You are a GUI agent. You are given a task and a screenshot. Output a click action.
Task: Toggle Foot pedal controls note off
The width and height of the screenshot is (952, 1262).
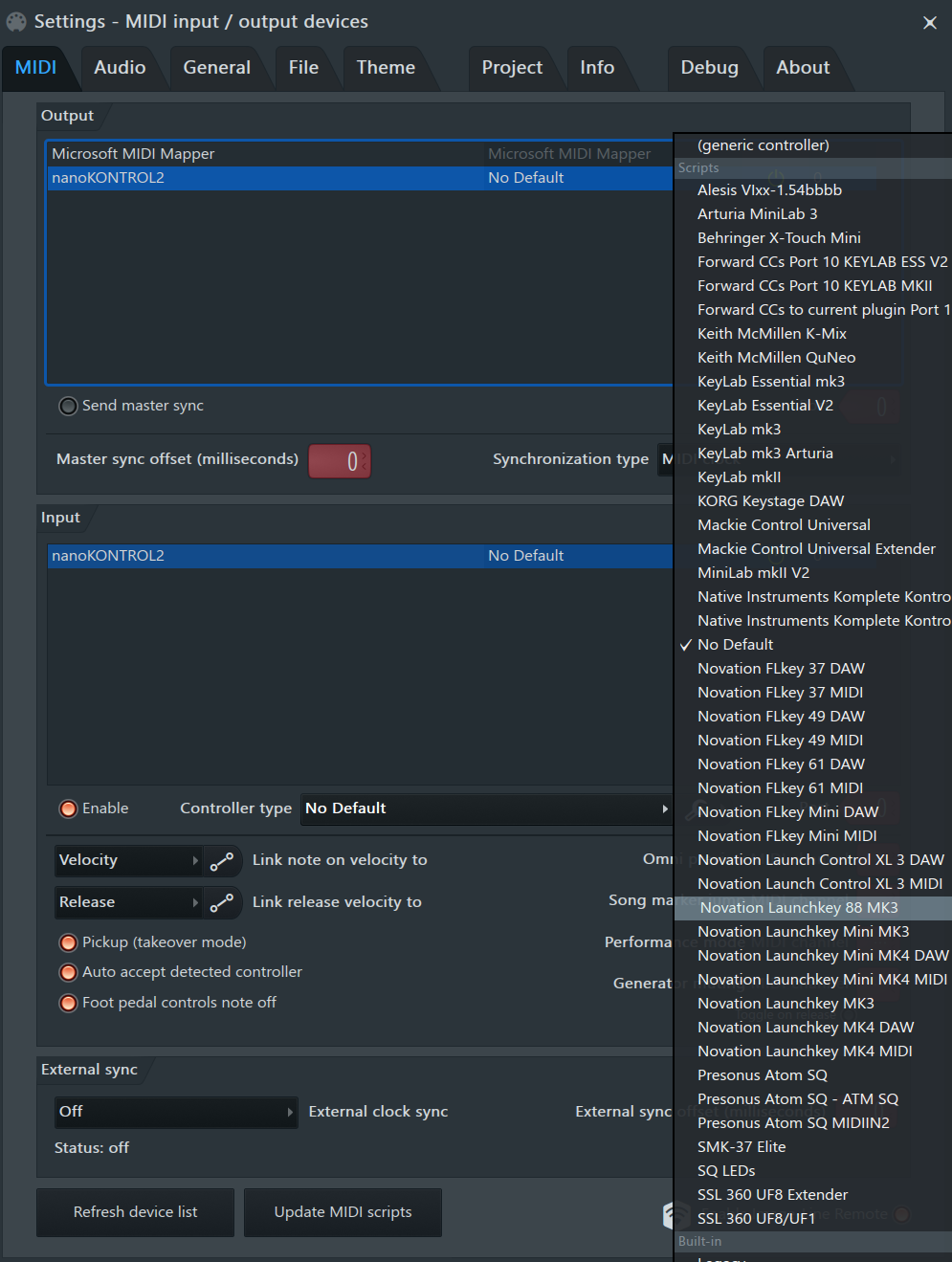tap(68, 1003)
